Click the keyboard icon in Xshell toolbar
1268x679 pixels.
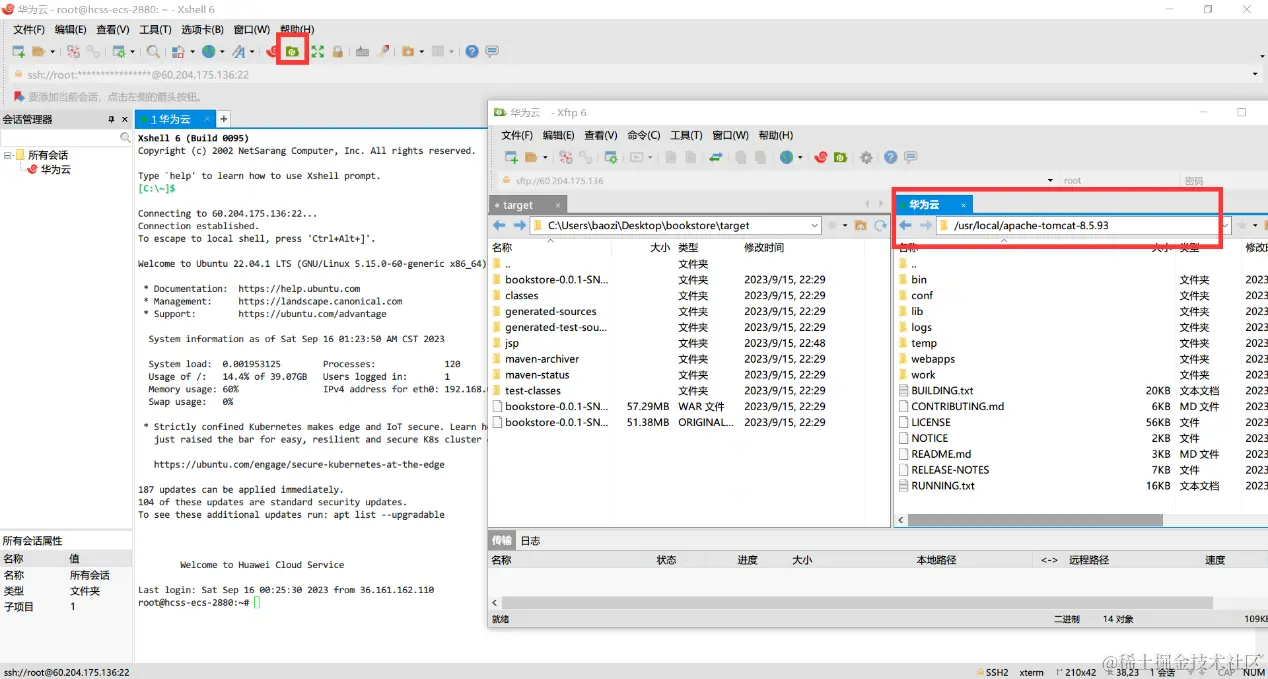(362, 51)
